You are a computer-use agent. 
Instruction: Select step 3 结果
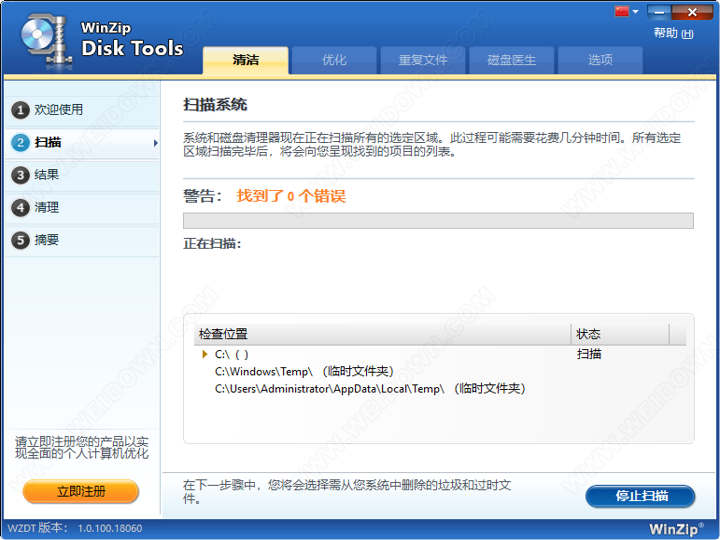pyautogui.click(x=83, y=175)
